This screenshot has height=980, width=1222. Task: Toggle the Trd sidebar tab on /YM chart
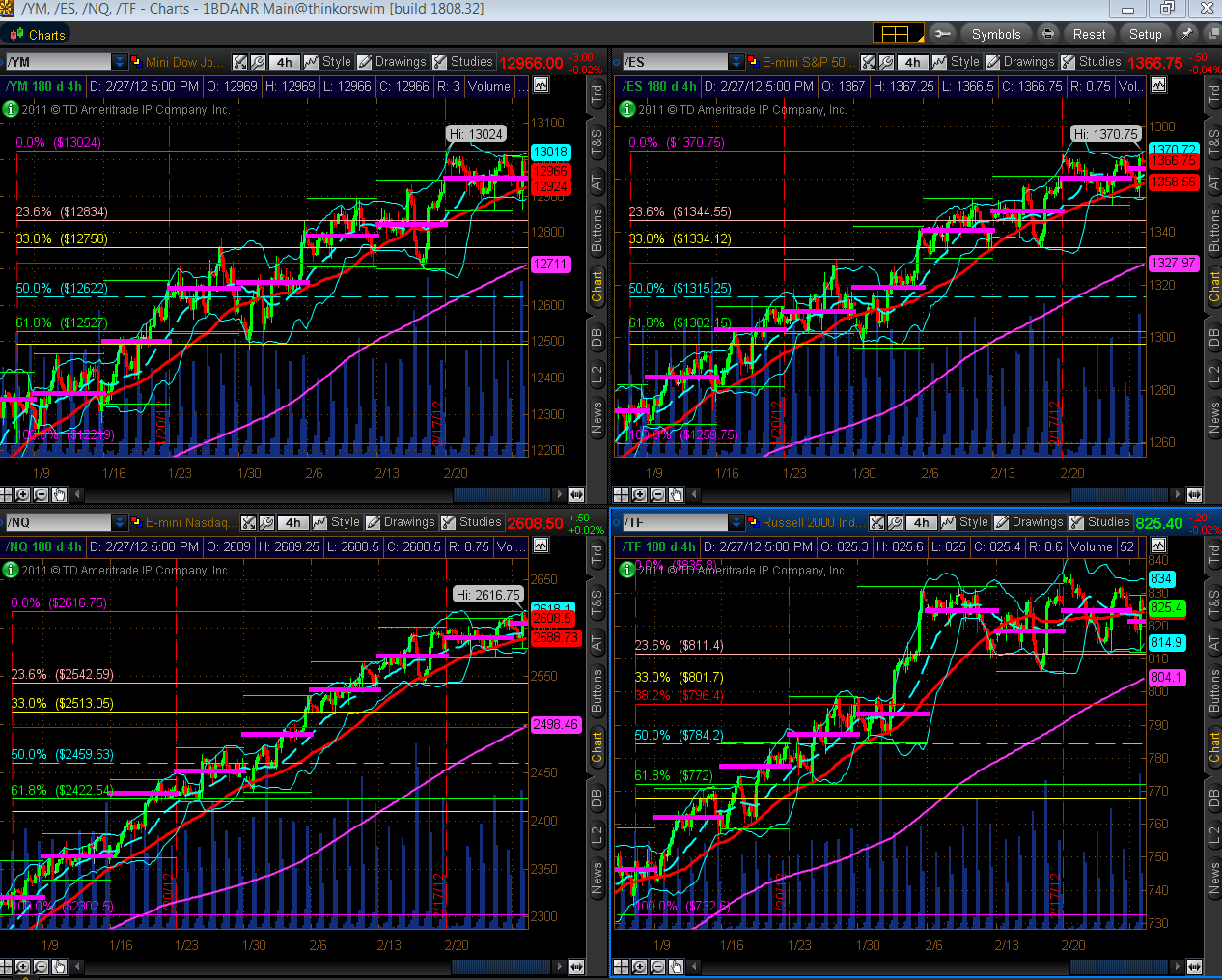(597, 94)
